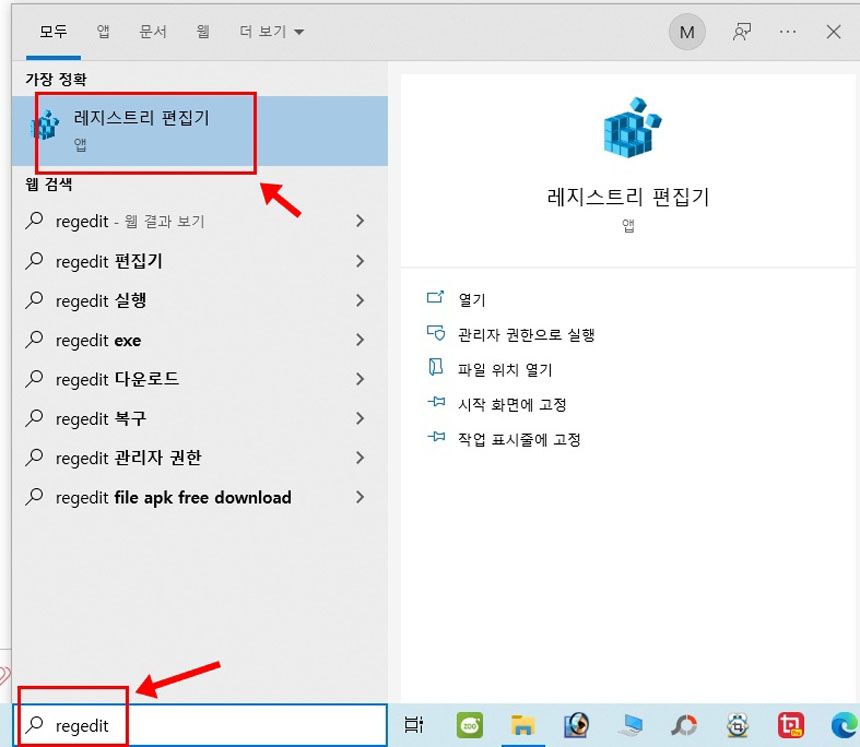This screenshot has width=860, height=747.
Task: Expand the regedit 웹 결과 보기 chevron
Action: click(360, 221)
